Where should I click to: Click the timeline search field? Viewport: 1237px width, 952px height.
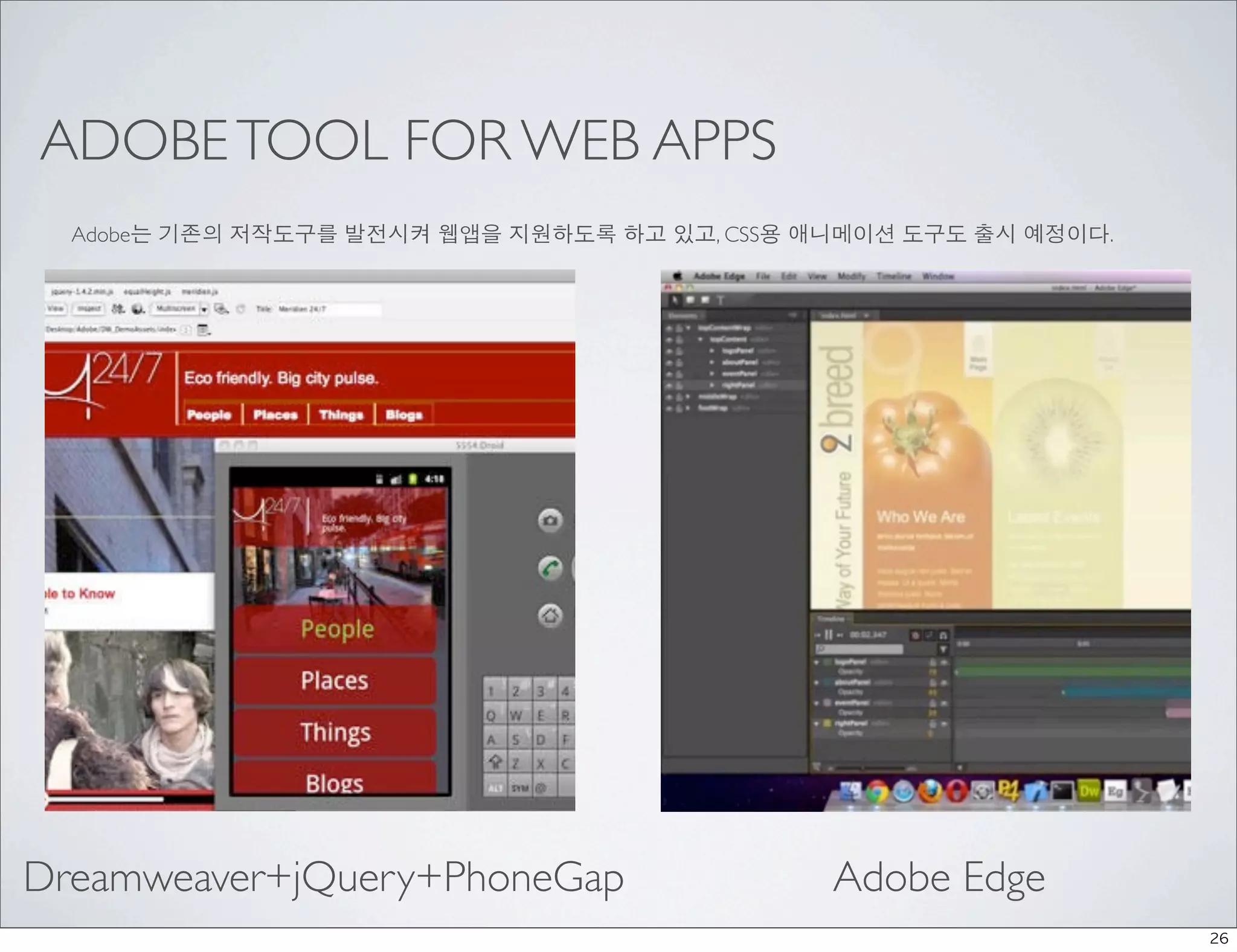pos(859,649)
